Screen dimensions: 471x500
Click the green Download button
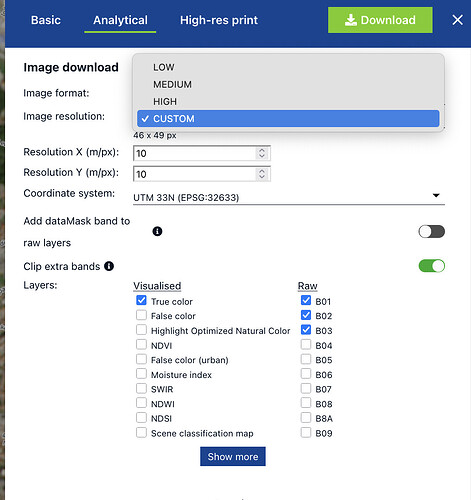(380, 20)
